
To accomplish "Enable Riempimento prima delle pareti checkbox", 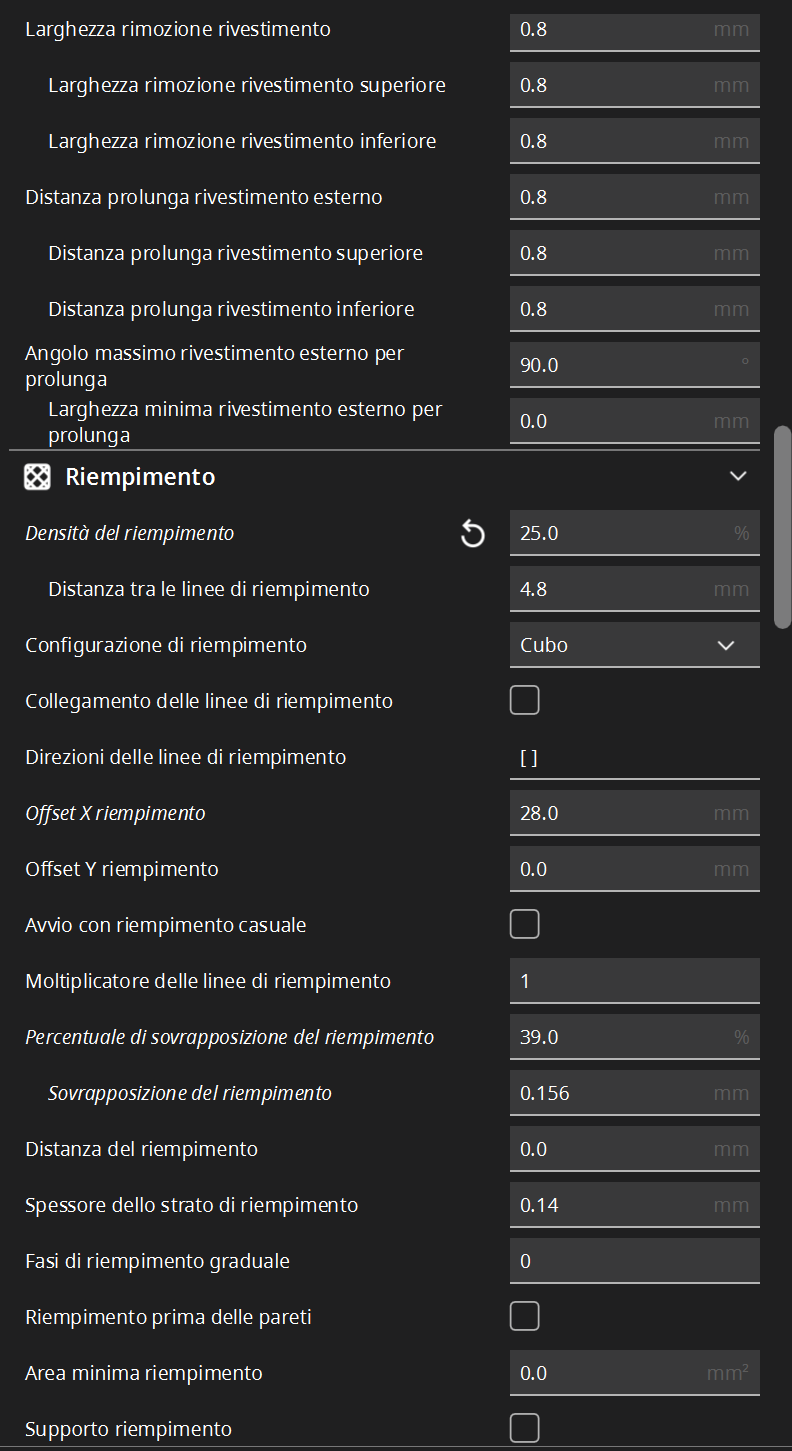I will (525, 1317).
